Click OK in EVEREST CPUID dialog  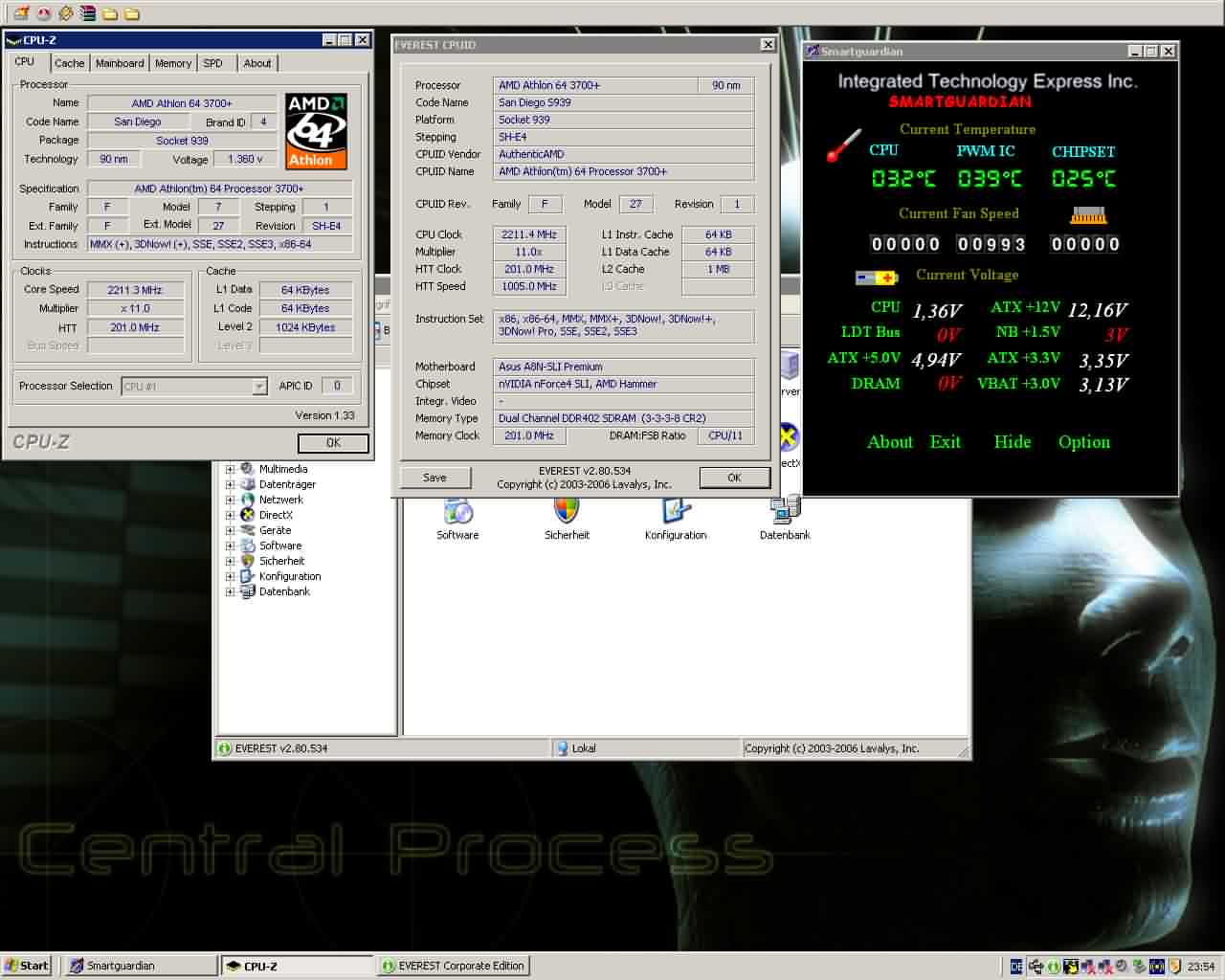(x=734, y=478)
